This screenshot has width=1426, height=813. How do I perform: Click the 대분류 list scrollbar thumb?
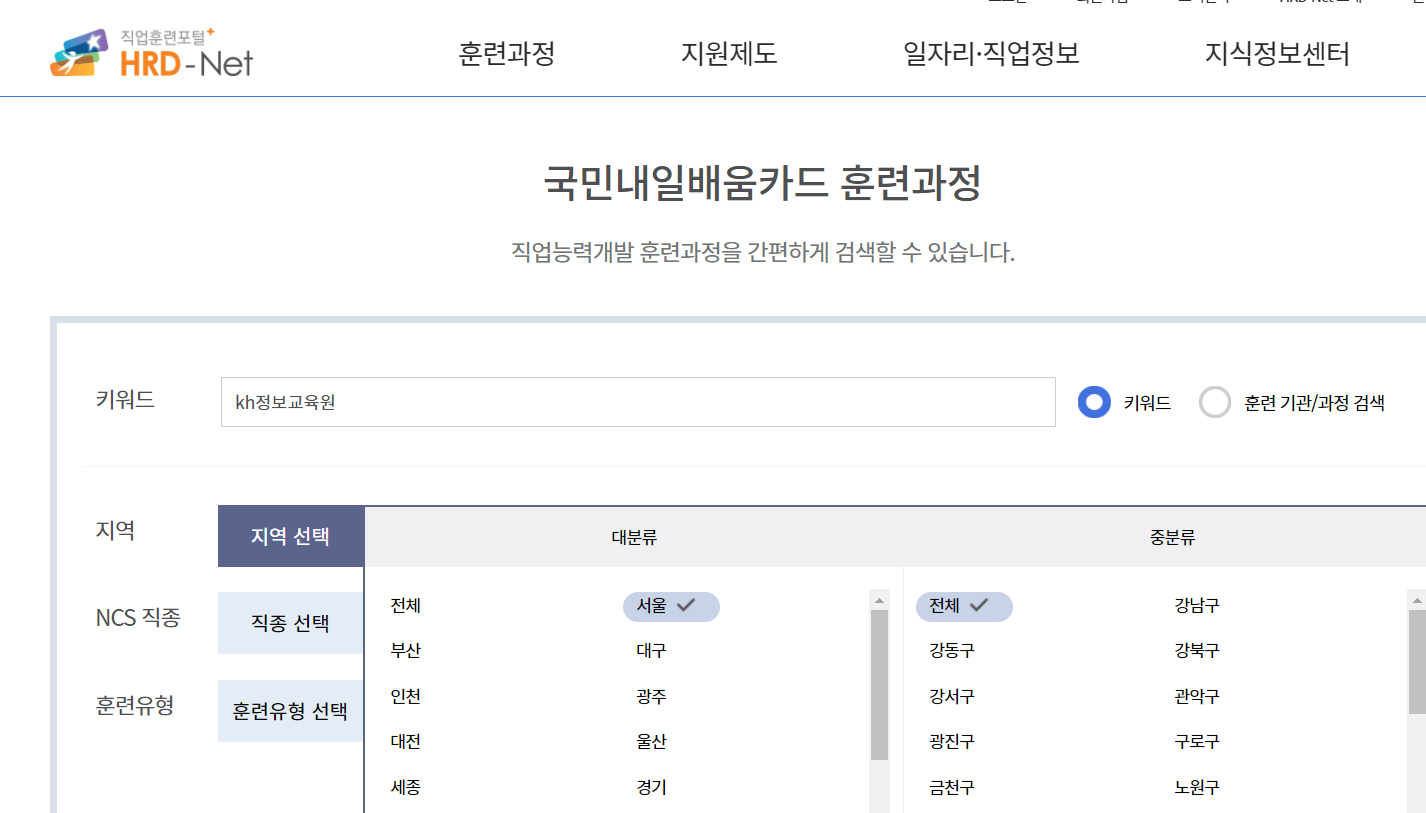880,685
